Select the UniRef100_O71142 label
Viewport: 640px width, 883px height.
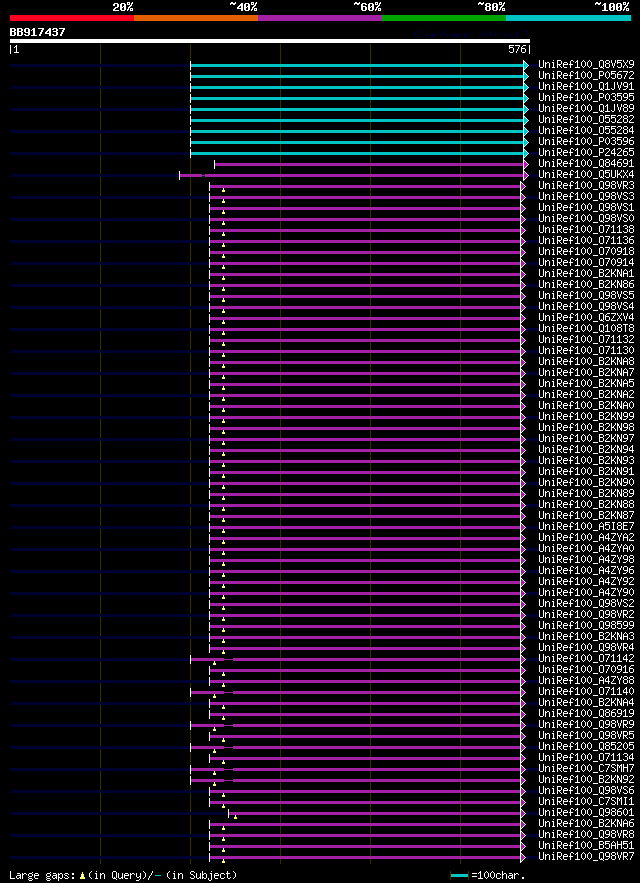pyautogui.click(x=586, y=659)
